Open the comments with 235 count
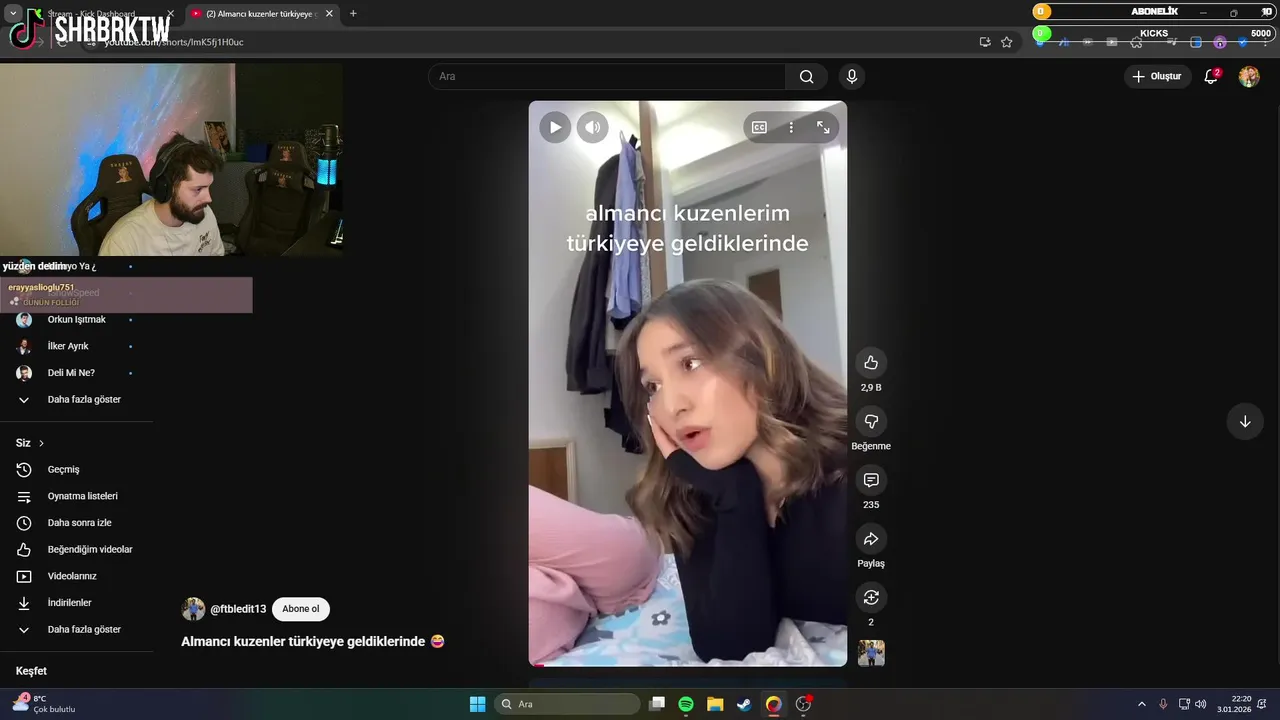 871,480
